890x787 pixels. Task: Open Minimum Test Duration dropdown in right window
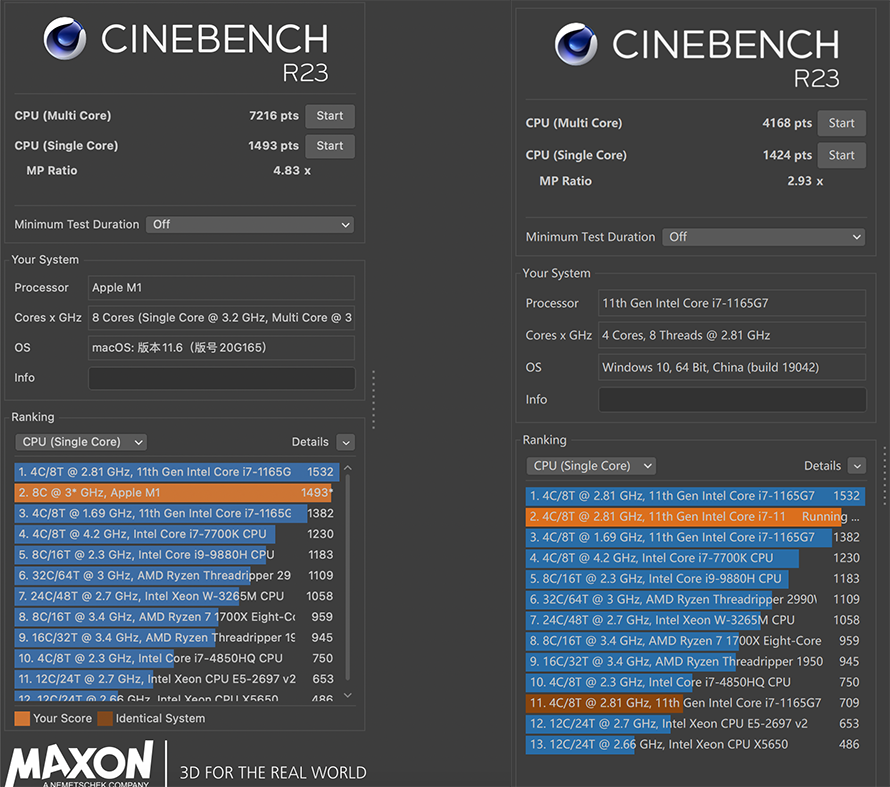click(763, 237)
